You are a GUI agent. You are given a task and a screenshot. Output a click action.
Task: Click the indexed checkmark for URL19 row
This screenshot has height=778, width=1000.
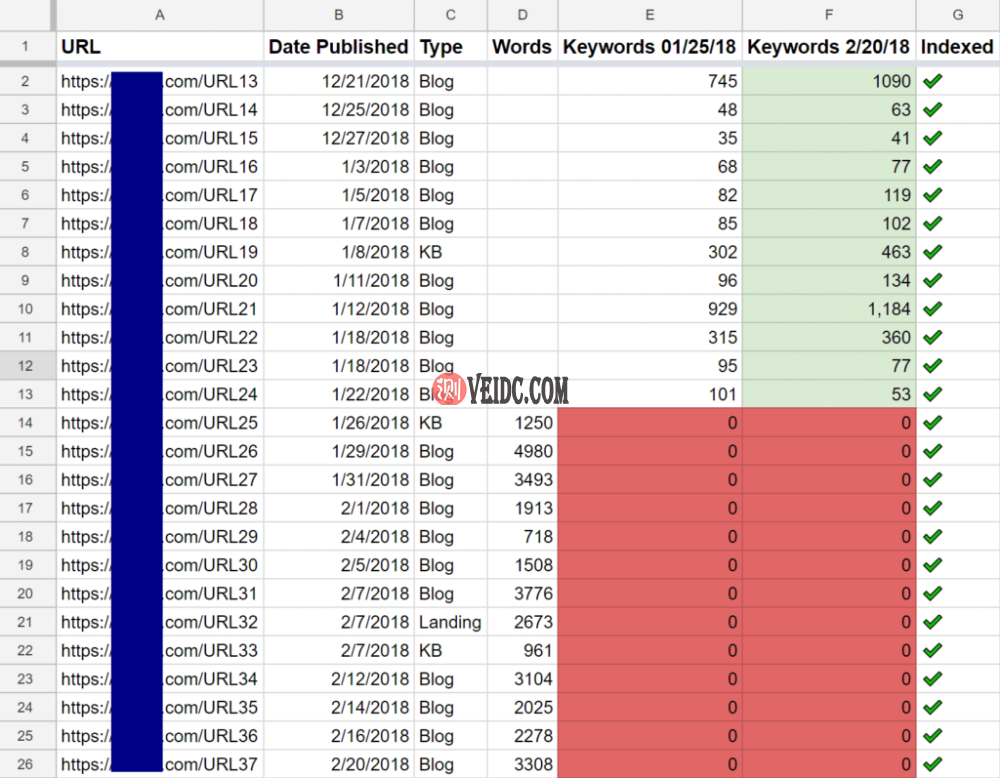pyautogui.click(x=932, y=252)
